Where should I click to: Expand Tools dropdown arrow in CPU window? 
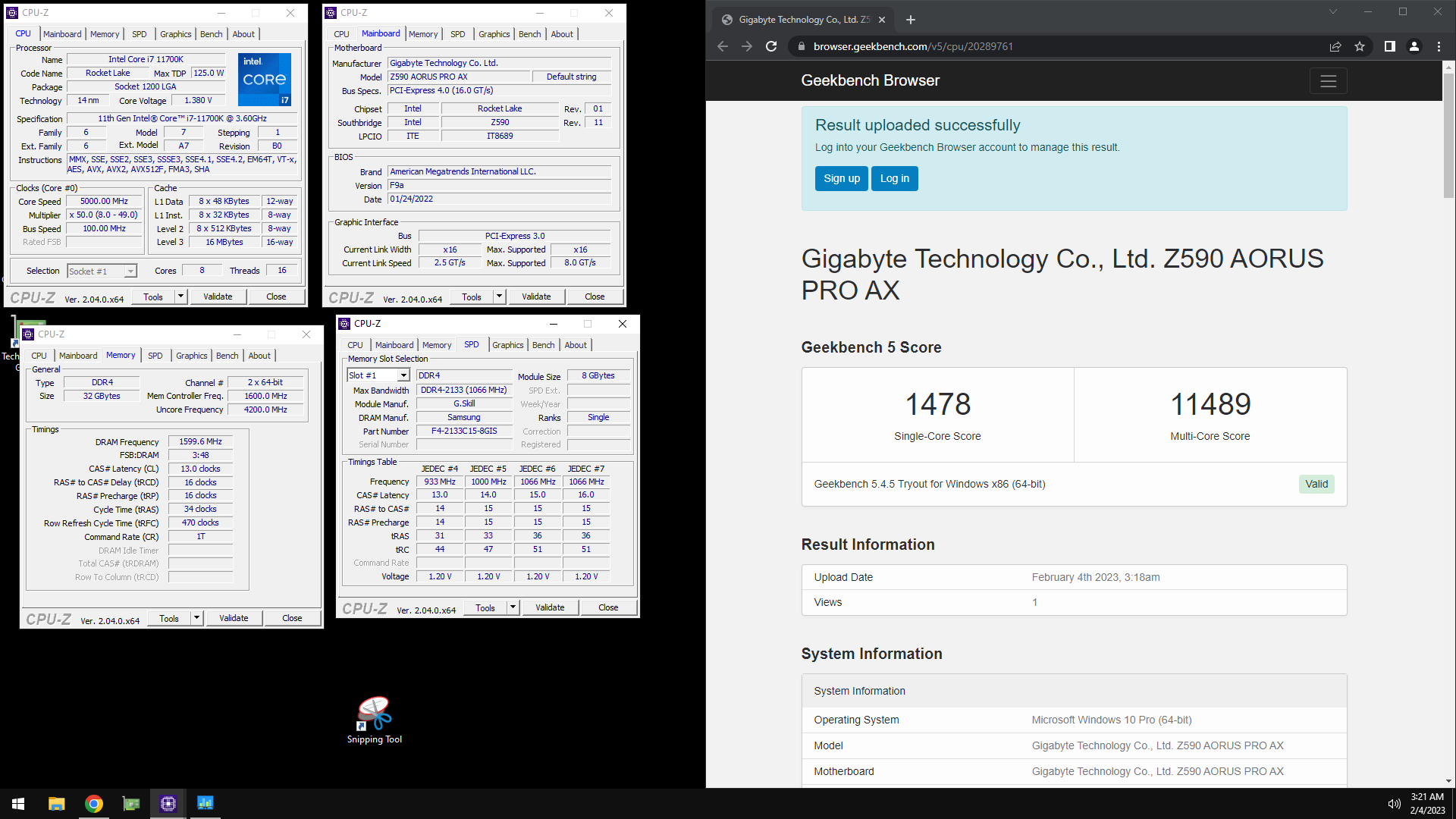tap(180, 297)
